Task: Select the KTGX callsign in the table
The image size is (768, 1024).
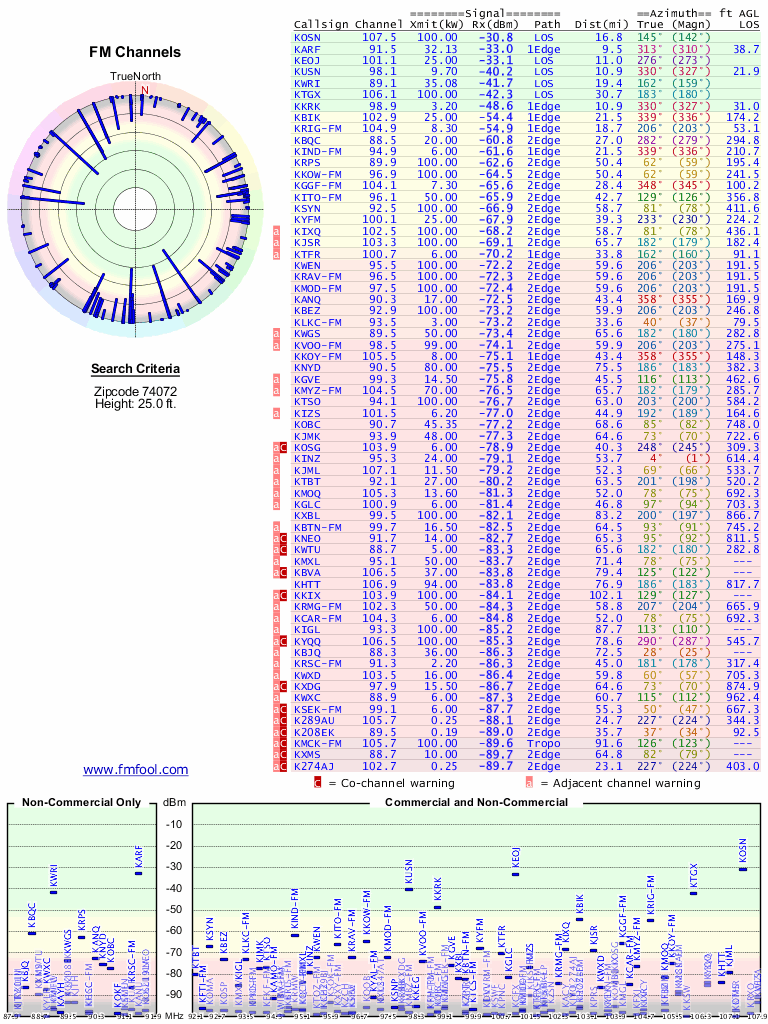Action: (307, 95)
